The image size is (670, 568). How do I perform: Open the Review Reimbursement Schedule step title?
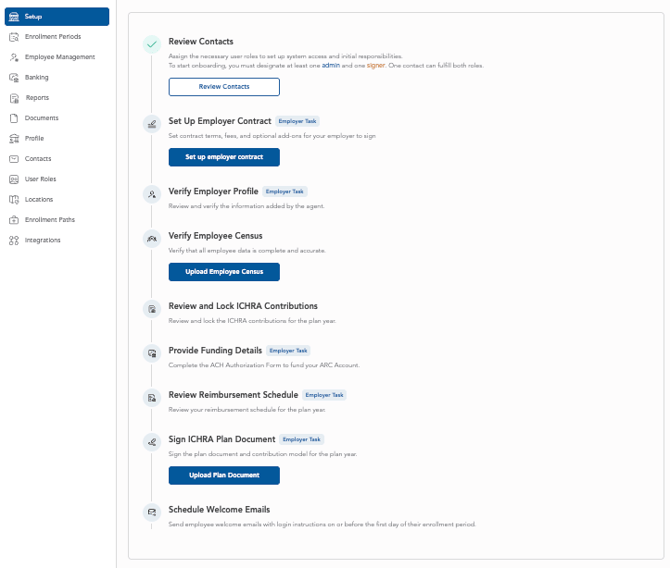coord(233,395)
